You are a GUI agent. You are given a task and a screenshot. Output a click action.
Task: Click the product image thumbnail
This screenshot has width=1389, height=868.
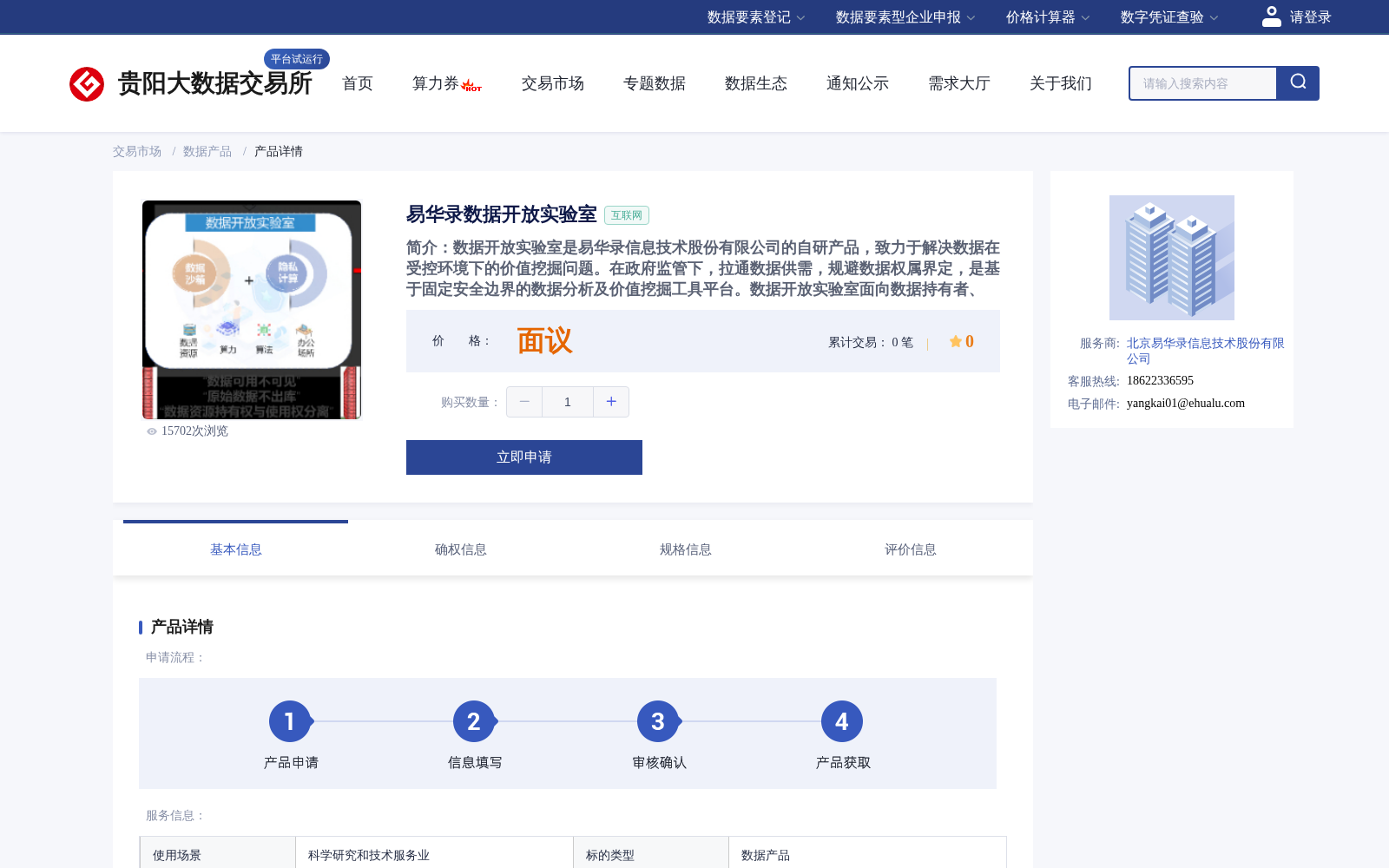click(x=252, y=310)
